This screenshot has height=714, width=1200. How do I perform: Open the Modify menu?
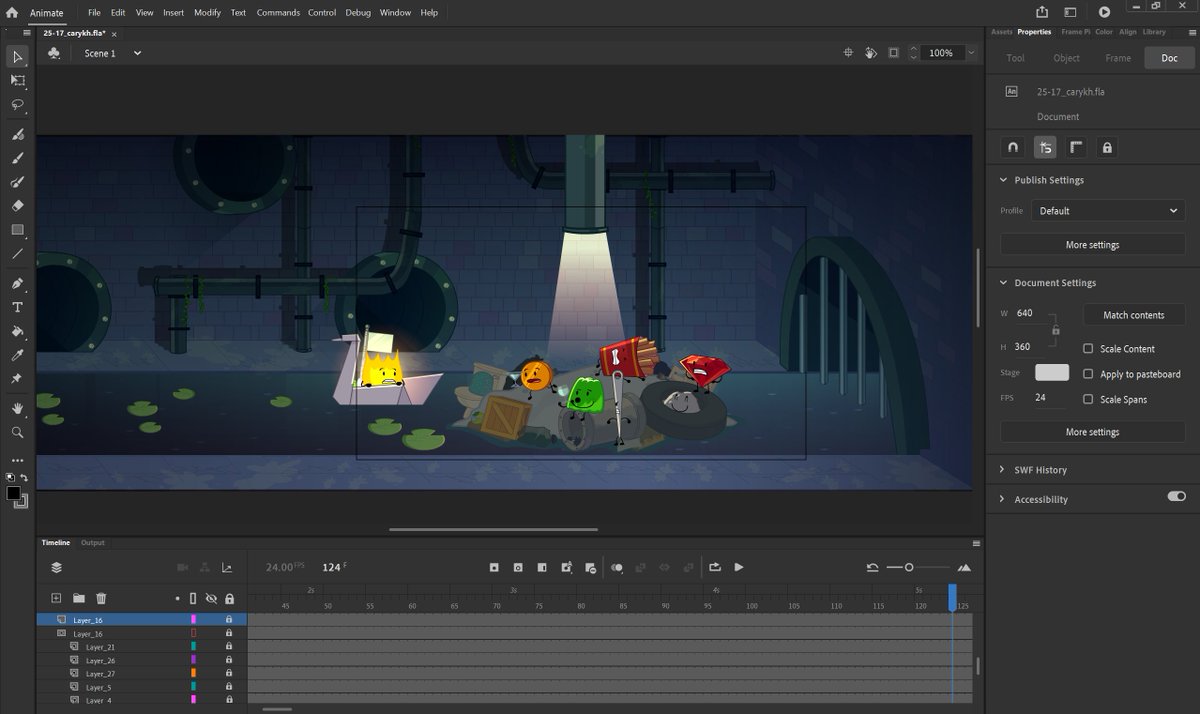[207, 12]
